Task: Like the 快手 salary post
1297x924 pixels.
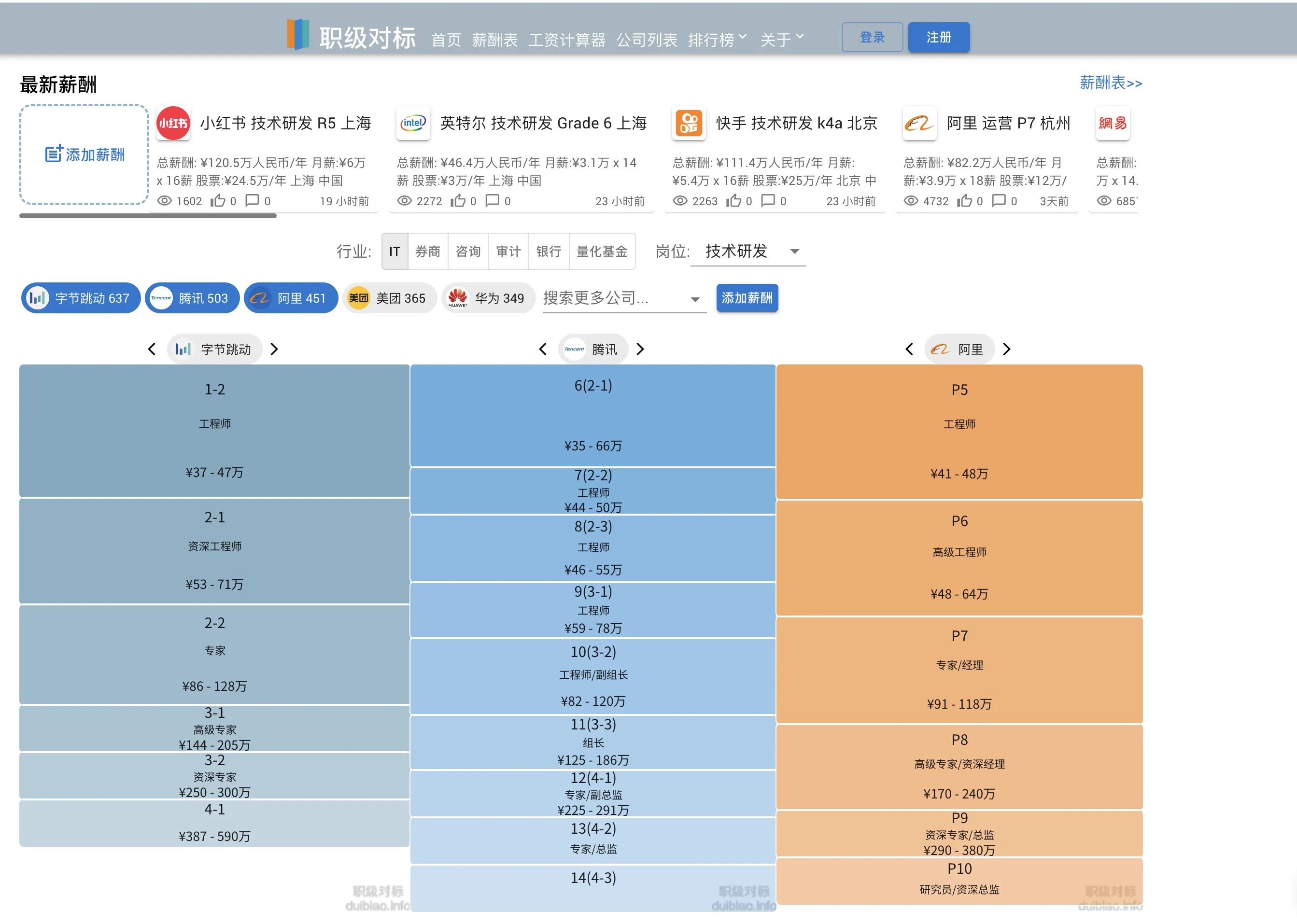Action: (733, 201)
